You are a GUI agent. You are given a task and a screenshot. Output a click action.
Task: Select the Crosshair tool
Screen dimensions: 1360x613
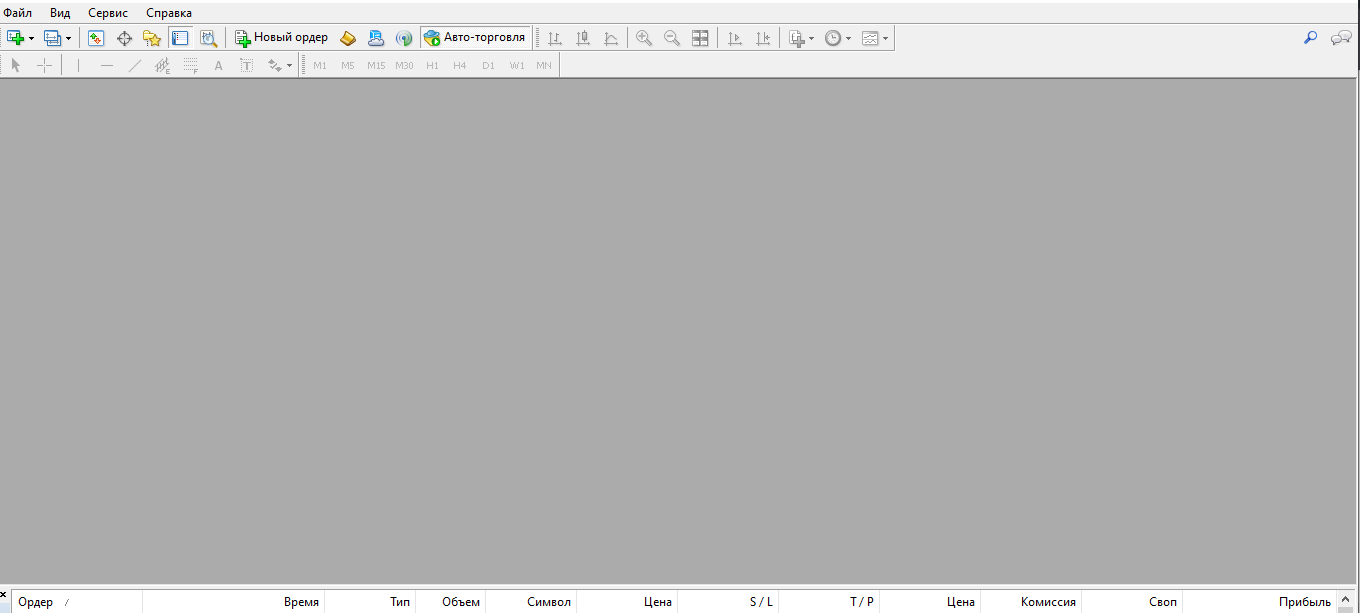45,66
